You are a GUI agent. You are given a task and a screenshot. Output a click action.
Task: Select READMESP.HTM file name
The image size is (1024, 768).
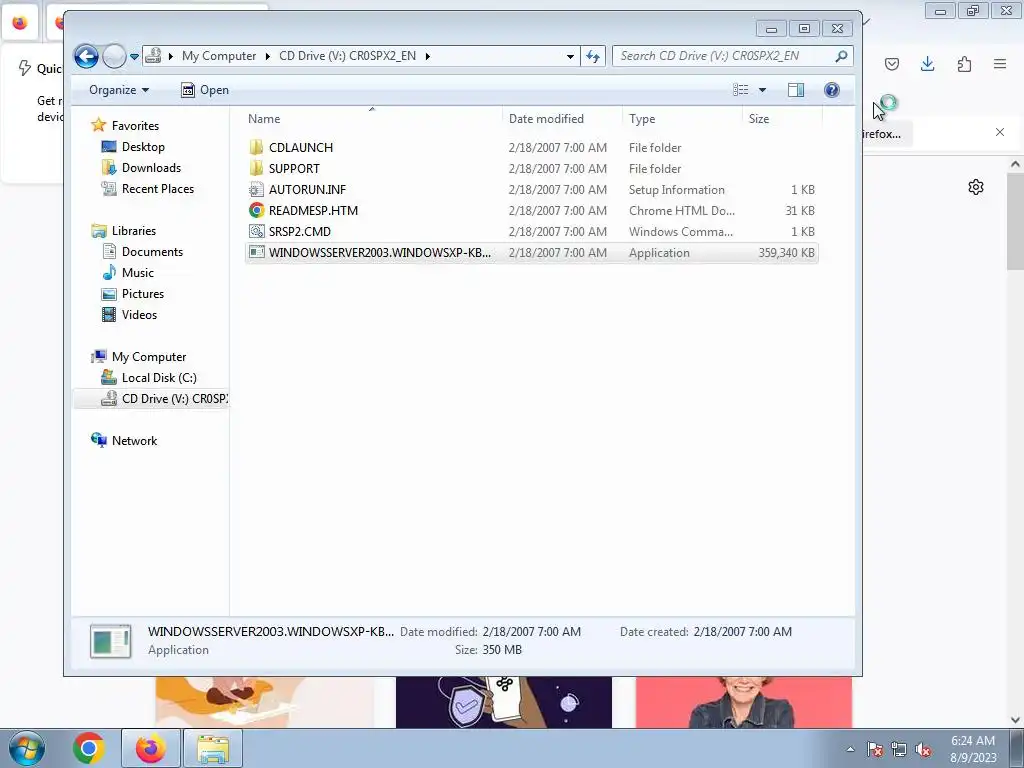[x=313, y=210]
